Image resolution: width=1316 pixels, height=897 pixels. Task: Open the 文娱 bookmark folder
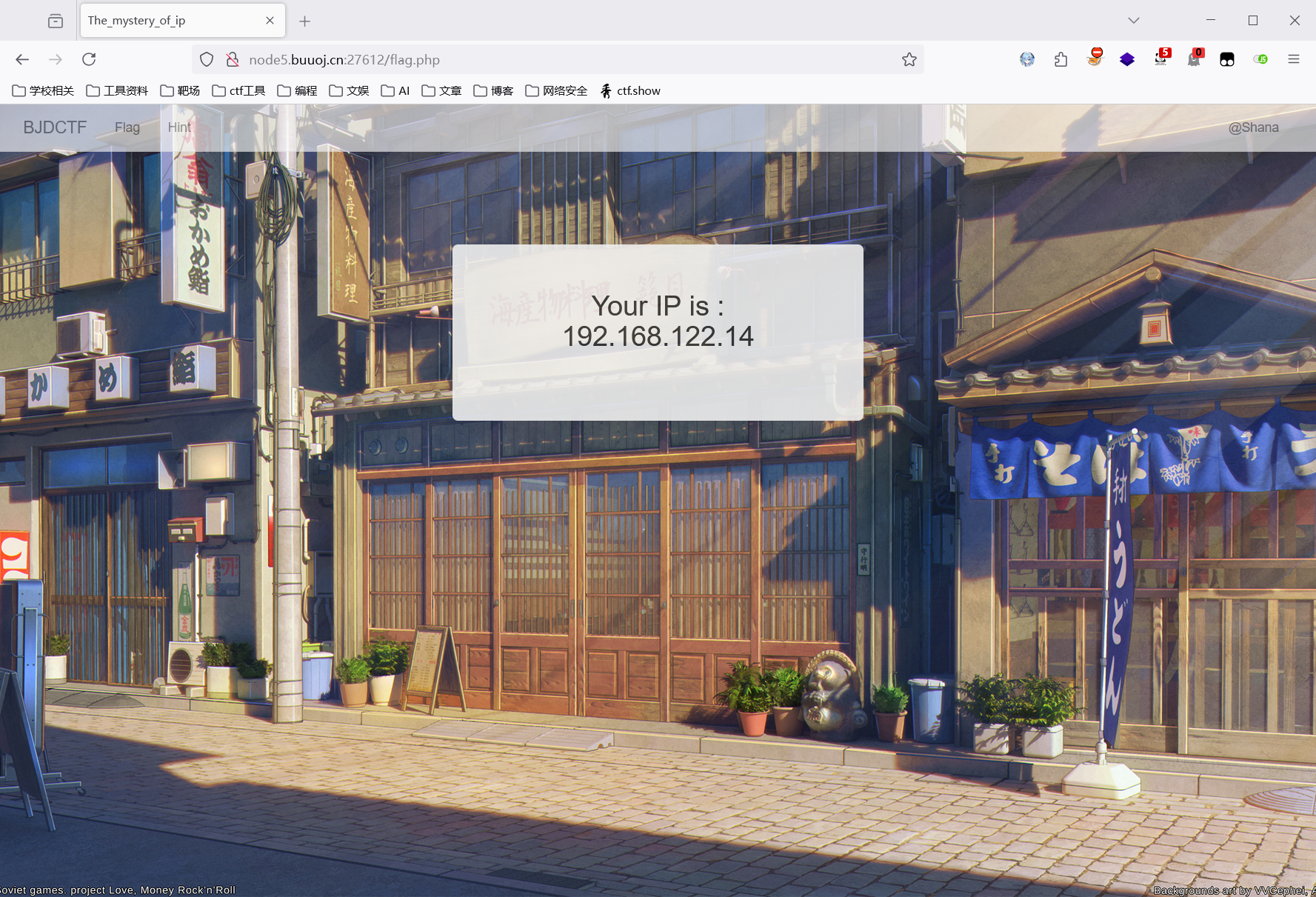349,90
